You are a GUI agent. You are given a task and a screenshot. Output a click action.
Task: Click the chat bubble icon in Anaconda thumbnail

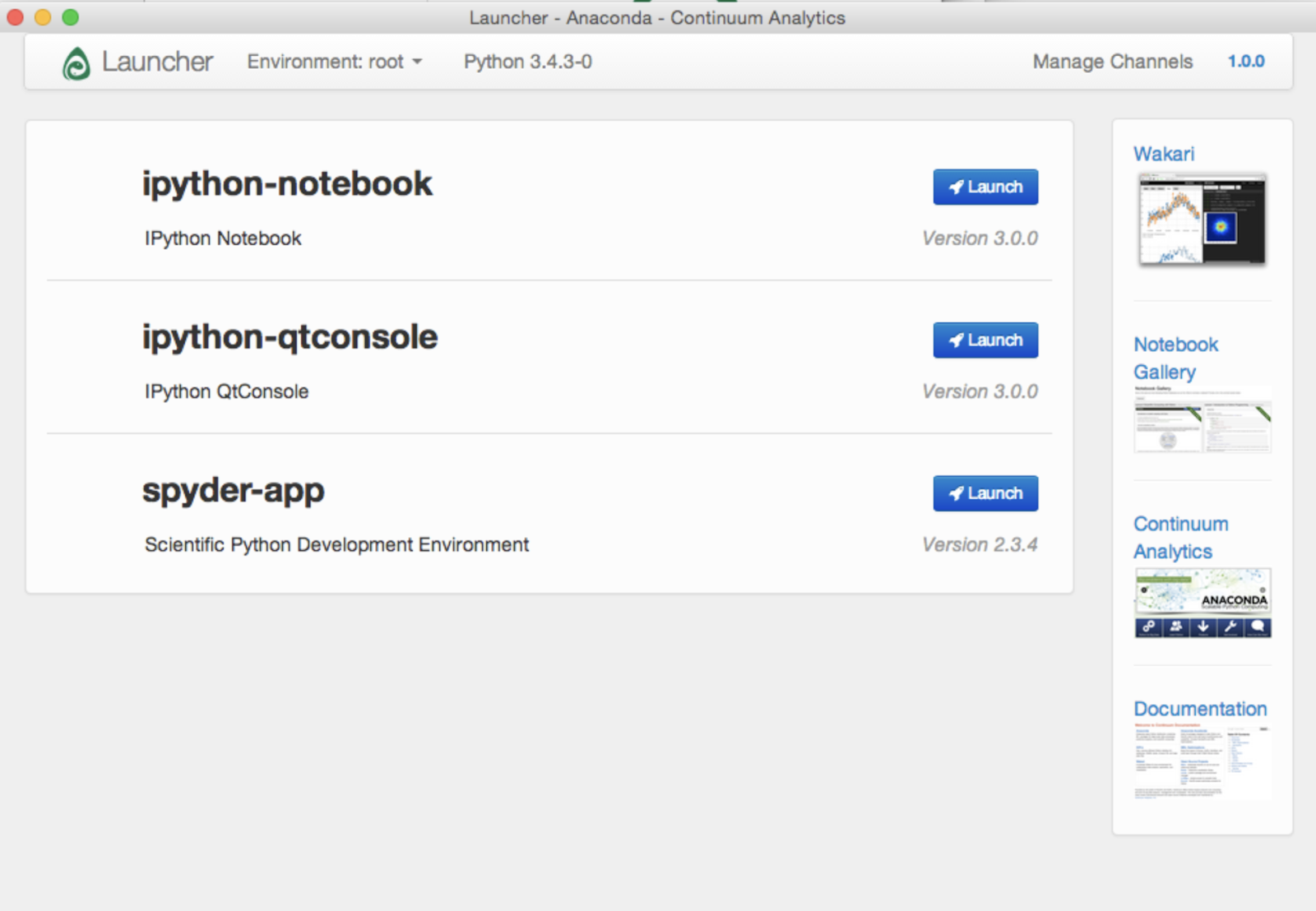click(1258, 627)
